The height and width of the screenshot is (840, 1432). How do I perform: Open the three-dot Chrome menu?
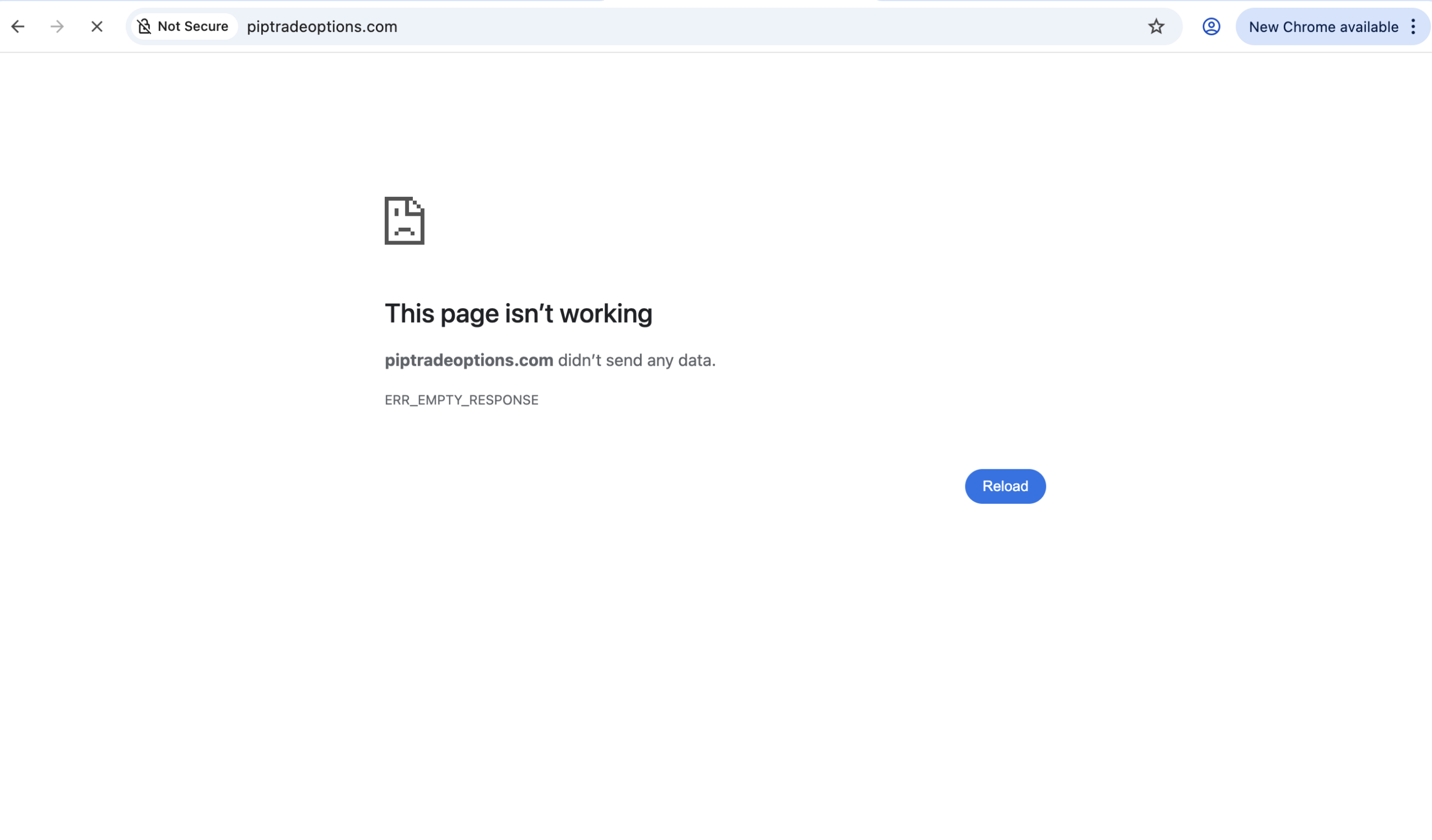pyautogui.click(x=1415, y=26)
